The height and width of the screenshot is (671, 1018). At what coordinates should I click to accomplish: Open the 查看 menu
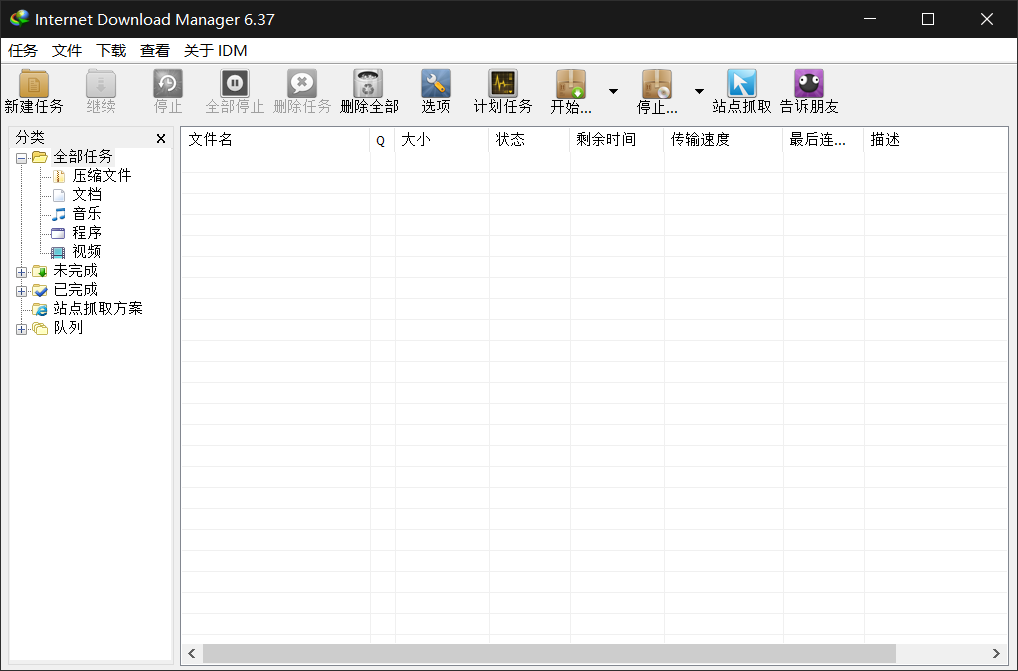(155, 51)
